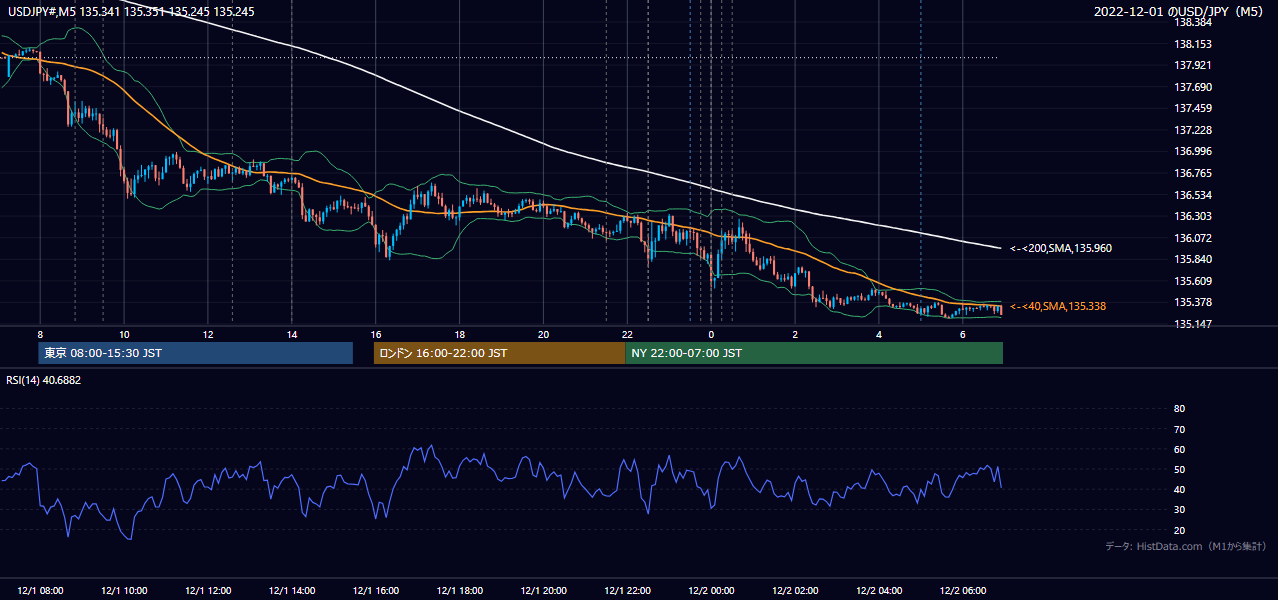
Task: Click RSI scale level 30
Action: coord(1179,510)
